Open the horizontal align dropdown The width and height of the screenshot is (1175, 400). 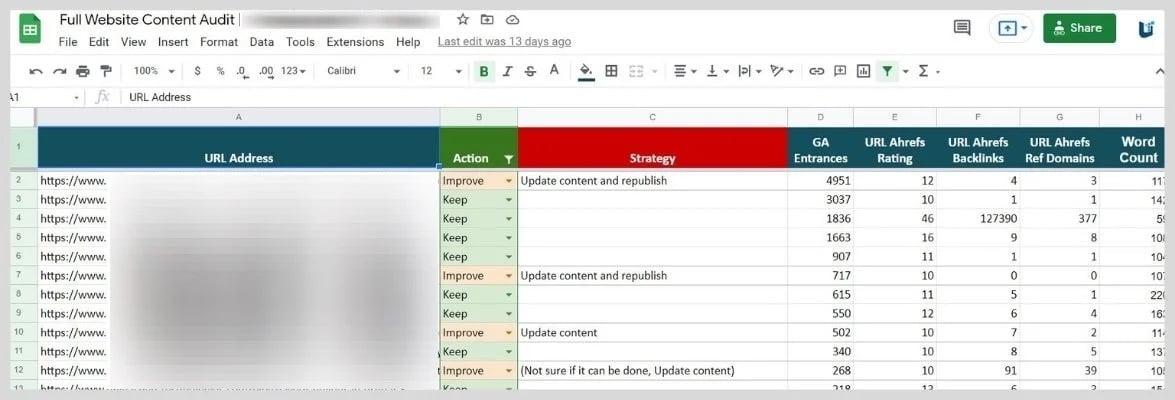[x=685, y=71]
